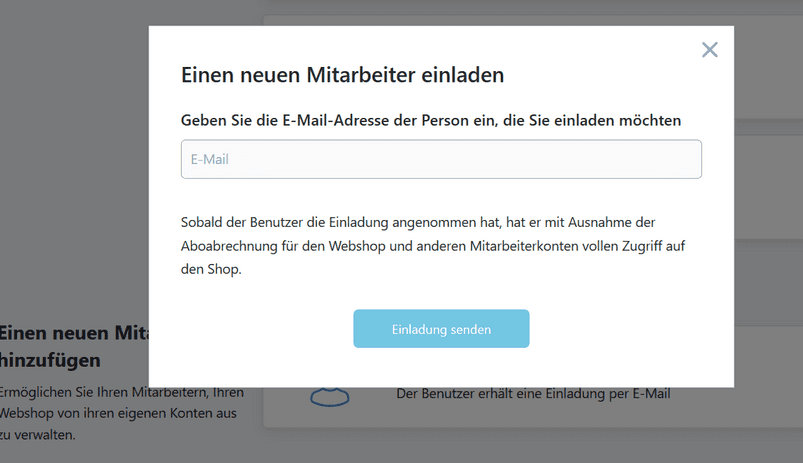Screen dimensions: 803x463
Task: Click background text 'Der Benutzer erhält eine Einladung per E-Mail'
Action: [x=533, y=394]
